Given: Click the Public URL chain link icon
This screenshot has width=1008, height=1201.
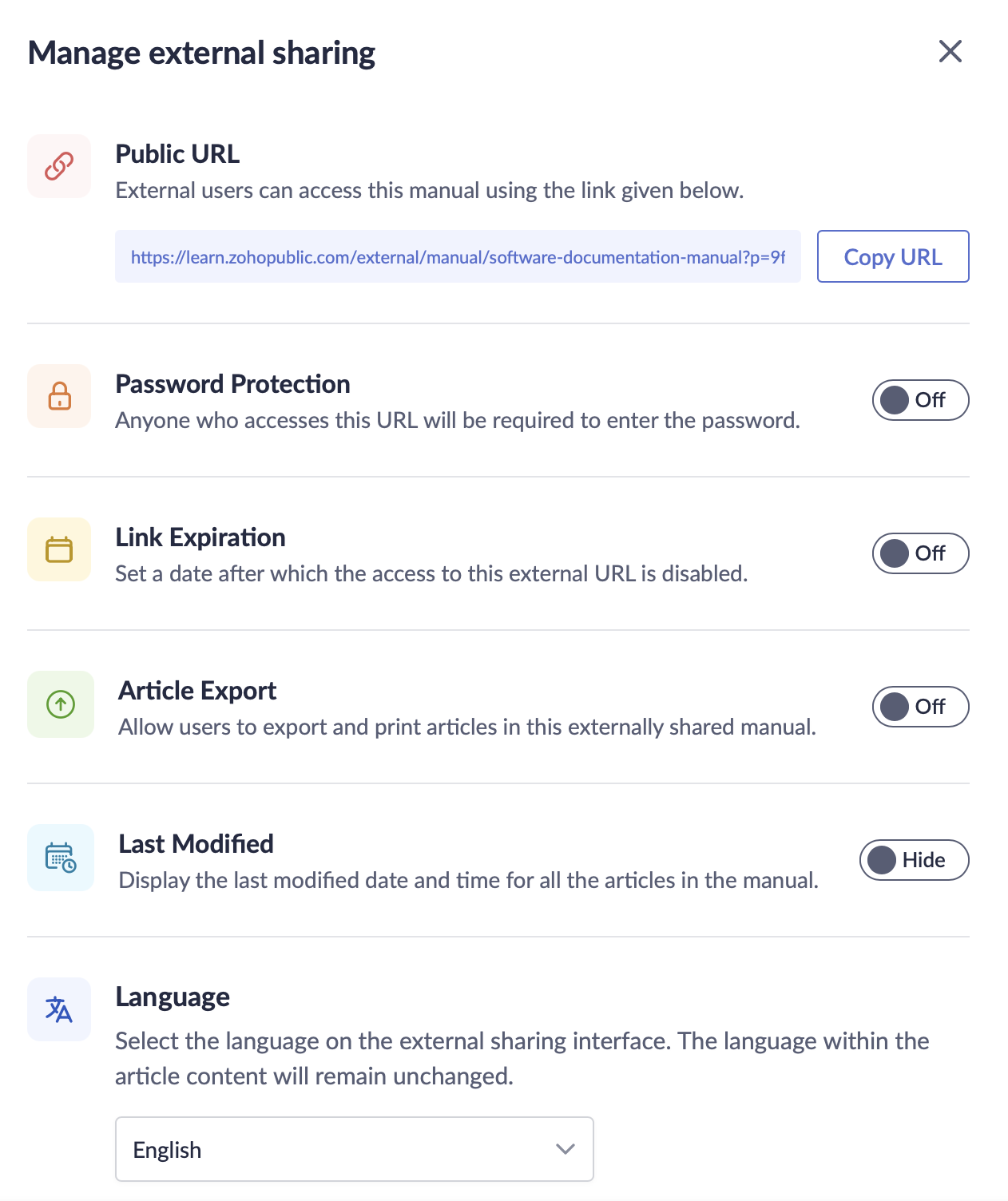Looking at the screenshot, I should [x=59, y=166].
